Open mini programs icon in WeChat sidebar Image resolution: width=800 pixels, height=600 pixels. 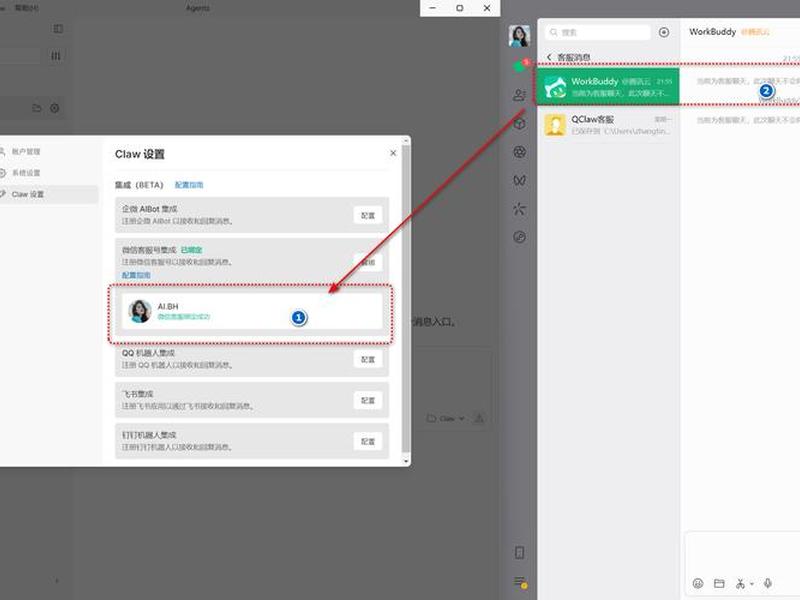tap(519, 237)
